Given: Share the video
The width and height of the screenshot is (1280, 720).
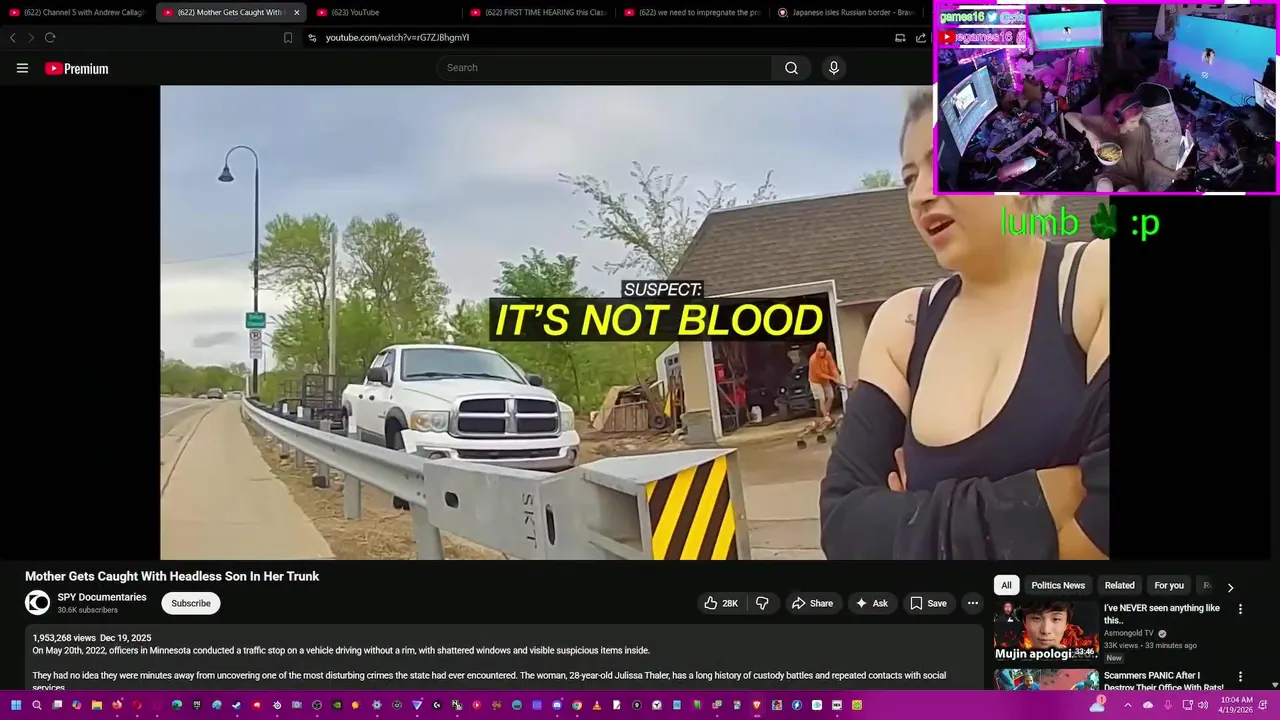Looking at the screenshot, I should coord(812,603).
